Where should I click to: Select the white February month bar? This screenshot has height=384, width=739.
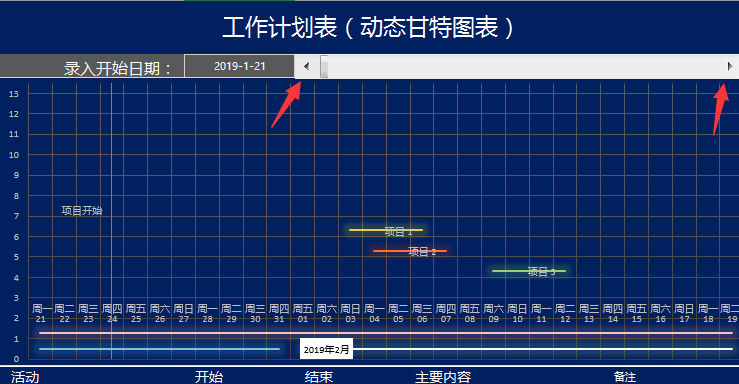(543, 349)
